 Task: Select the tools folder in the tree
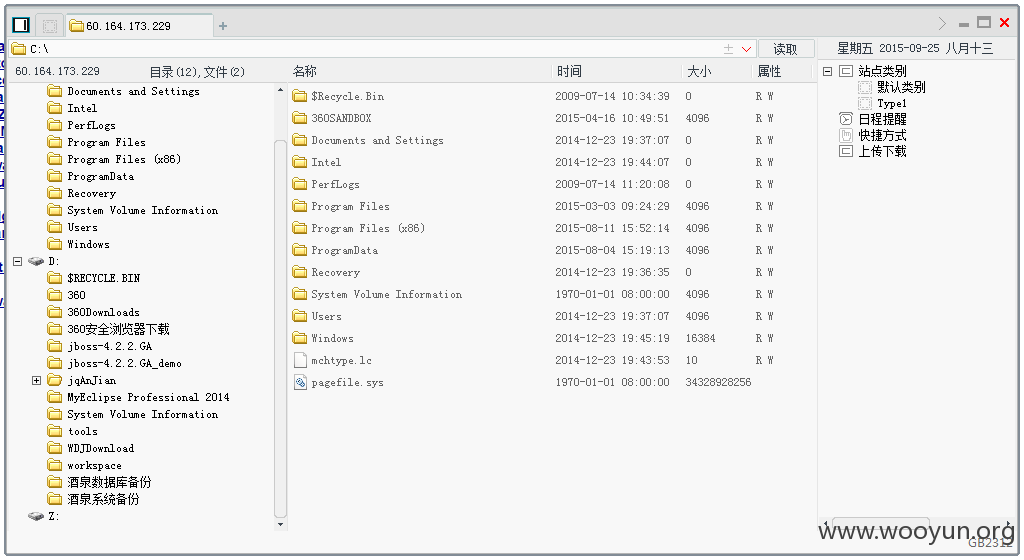point(82,431)
